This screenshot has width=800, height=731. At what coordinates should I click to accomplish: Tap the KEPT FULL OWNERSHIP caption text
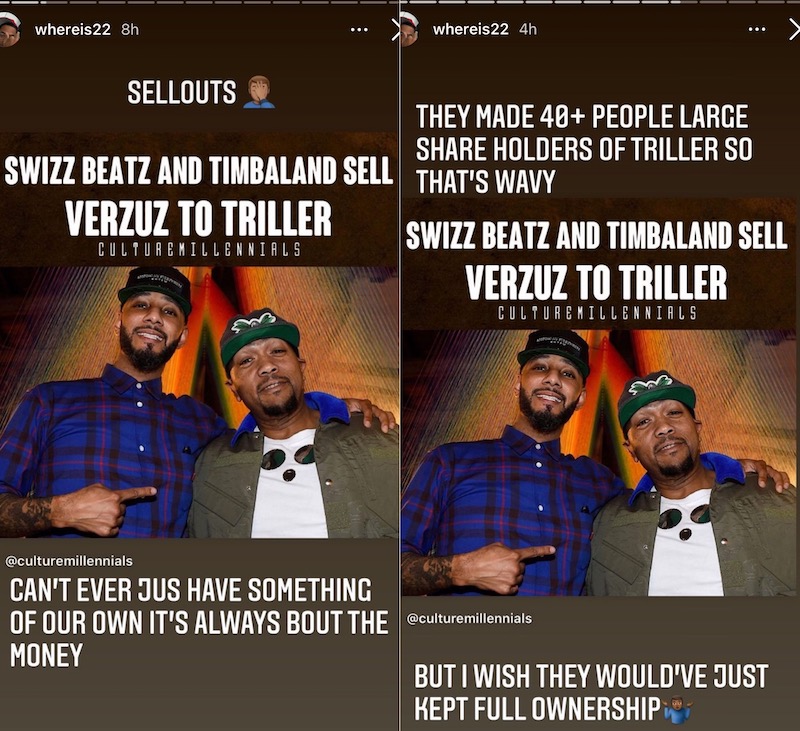[537, 709]
